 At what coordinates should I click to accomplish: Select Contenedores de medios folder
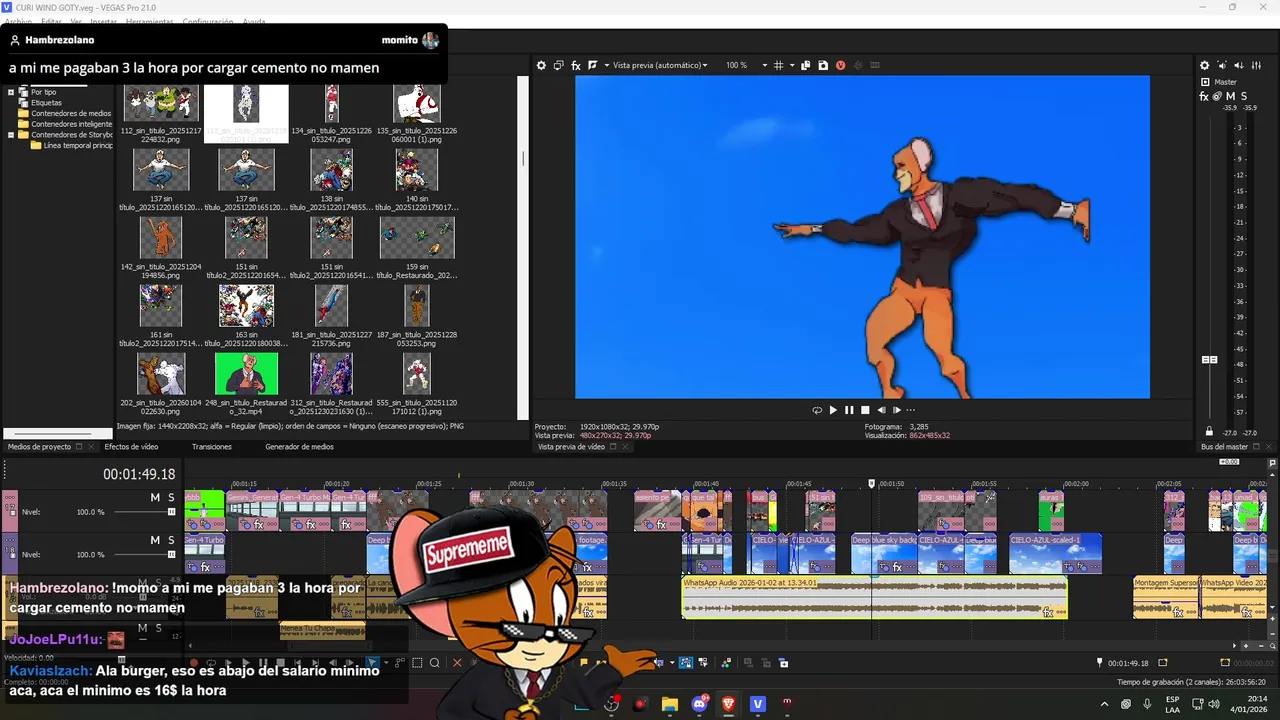coord(71,113)
